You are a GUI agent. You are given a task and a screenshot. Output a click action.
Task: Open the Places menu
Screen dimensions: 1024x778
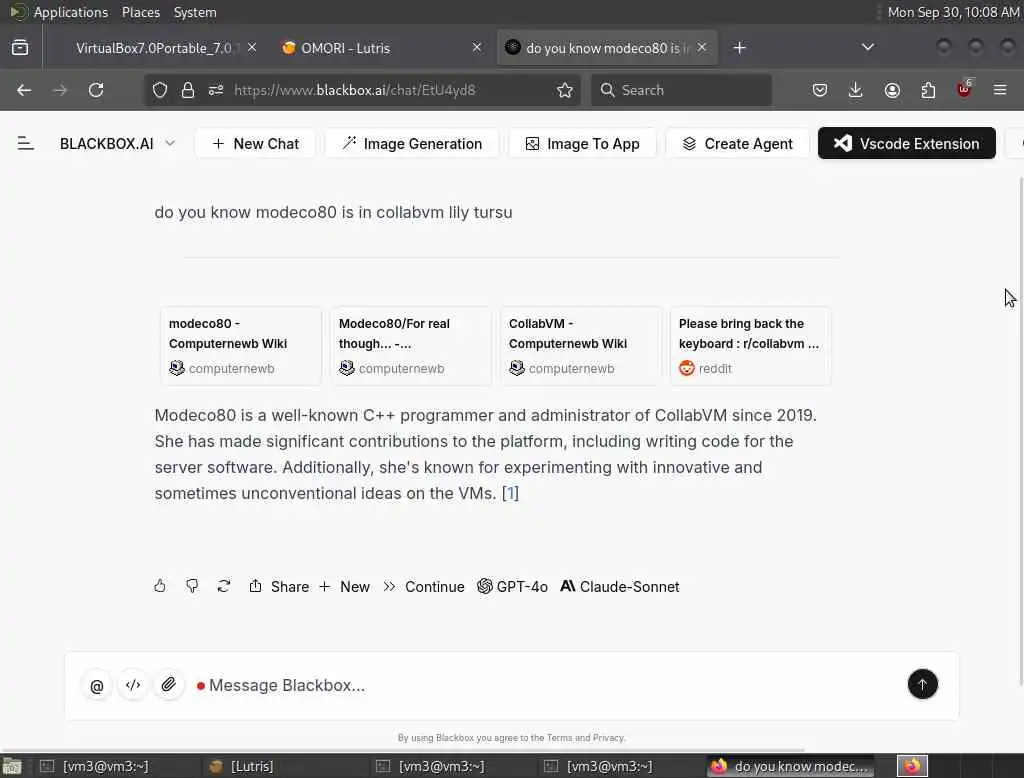[140, 12]
